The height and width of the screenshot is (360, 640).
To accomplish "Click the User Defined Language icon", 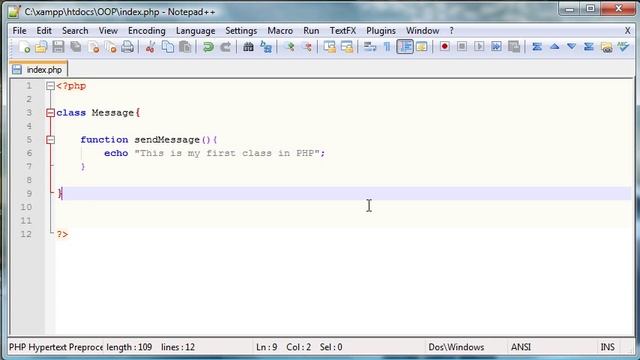I will point(422,47).
